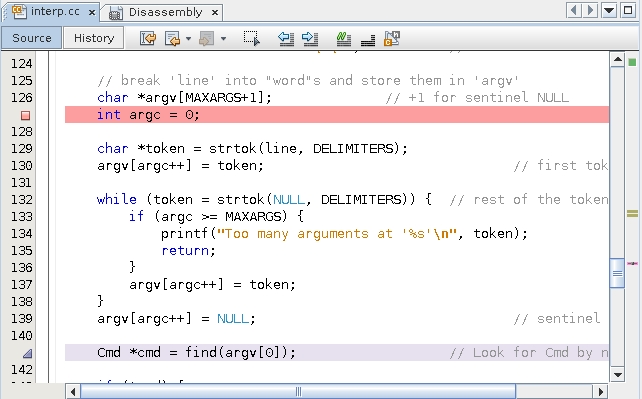
Task: Click the interp.cc file icon on its tab
Action: [x=19, y=11]
